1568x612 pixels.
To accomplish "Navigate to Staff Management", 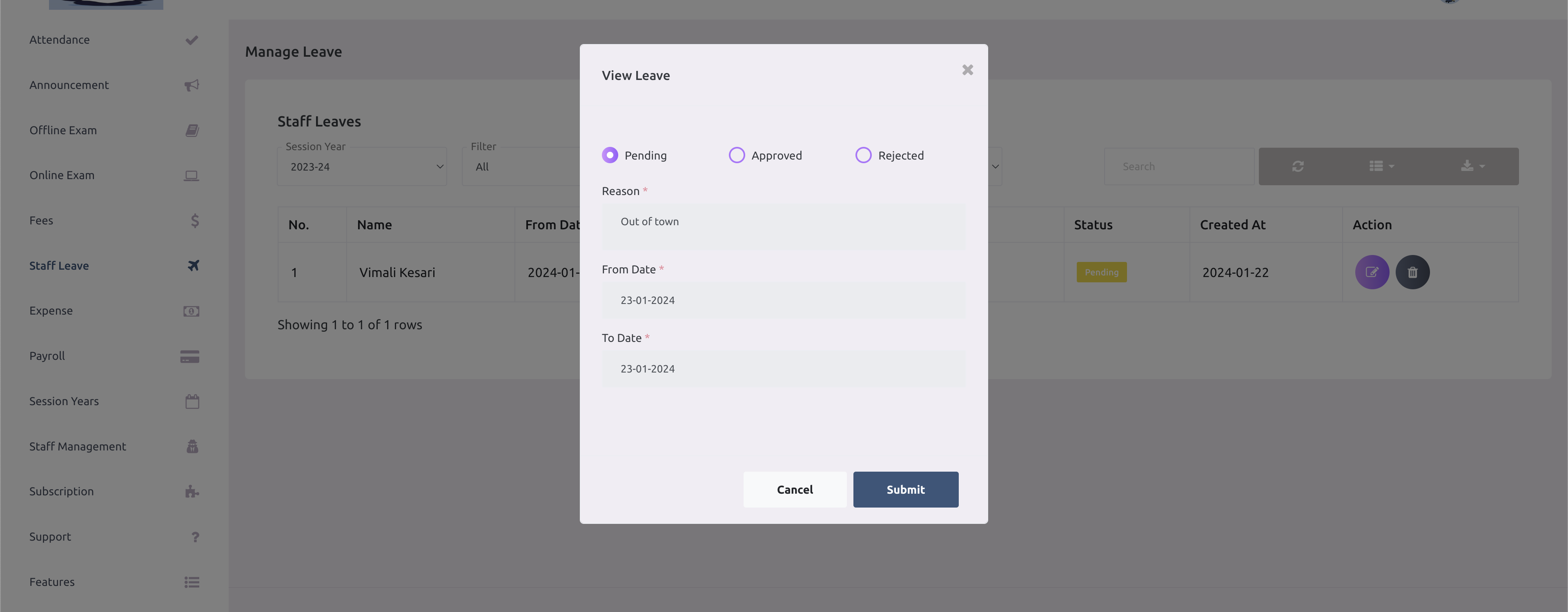I will (x=77, y=446).
